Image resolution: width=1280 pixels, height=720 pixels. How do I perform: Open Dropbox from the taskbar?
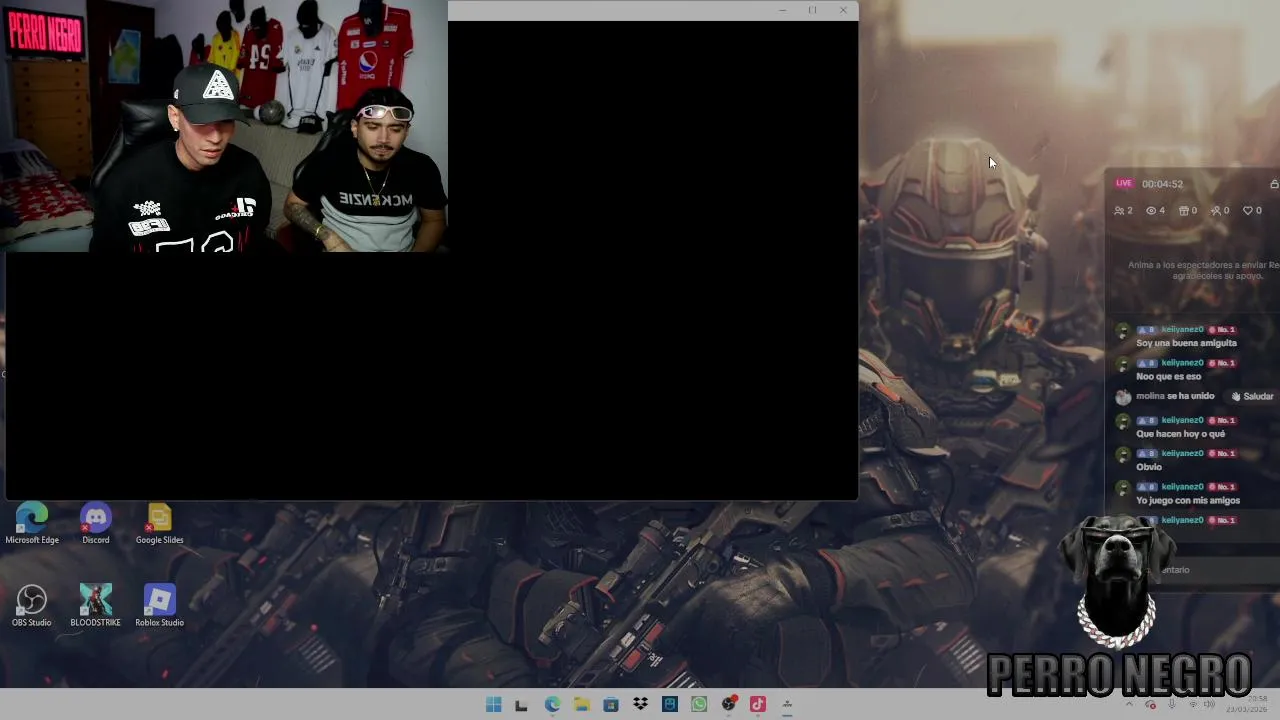point(640,705)
